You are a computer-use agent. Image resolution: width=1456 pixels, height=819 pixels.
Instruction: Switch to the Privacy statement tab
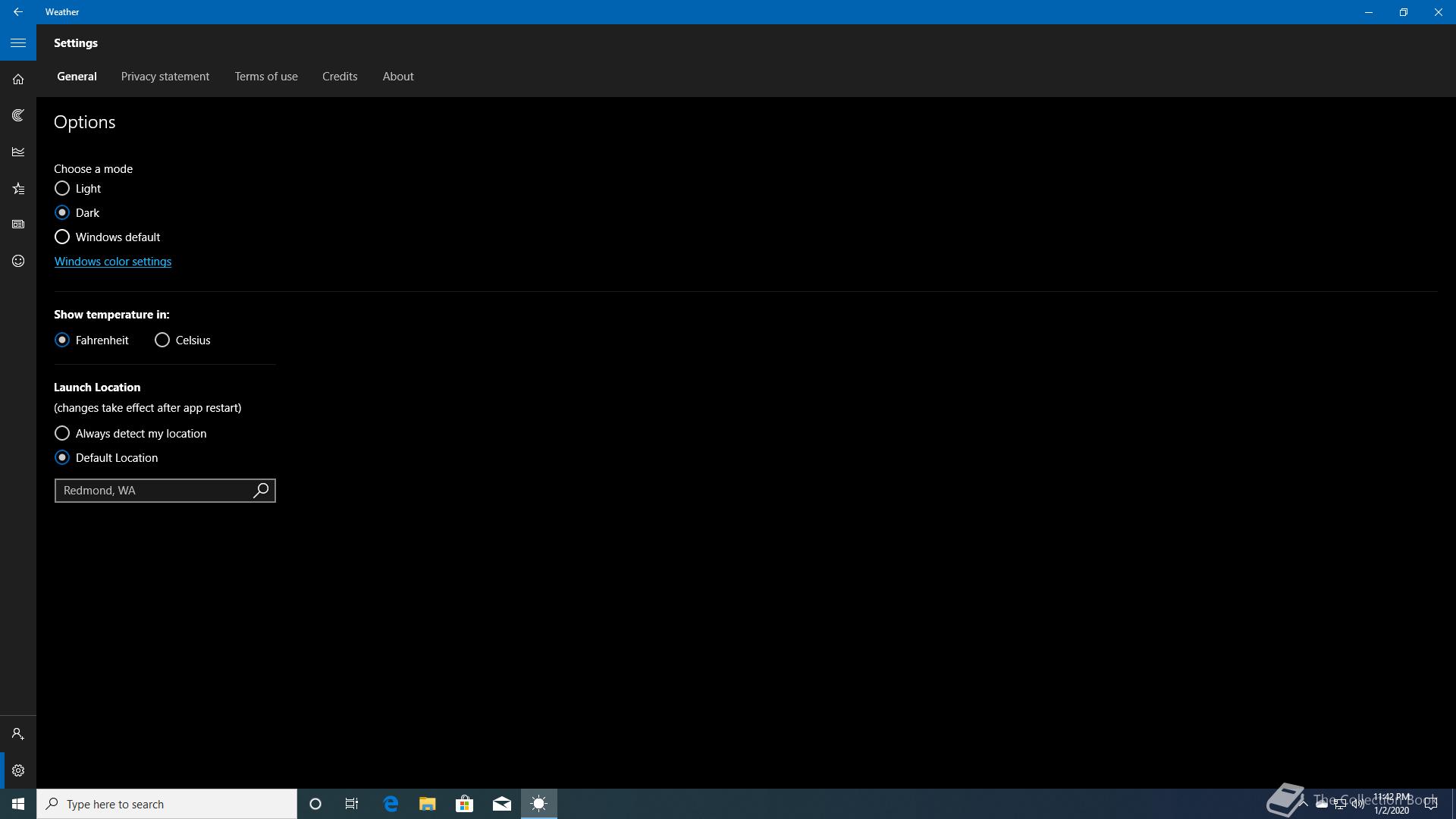[x=165, y=77]
